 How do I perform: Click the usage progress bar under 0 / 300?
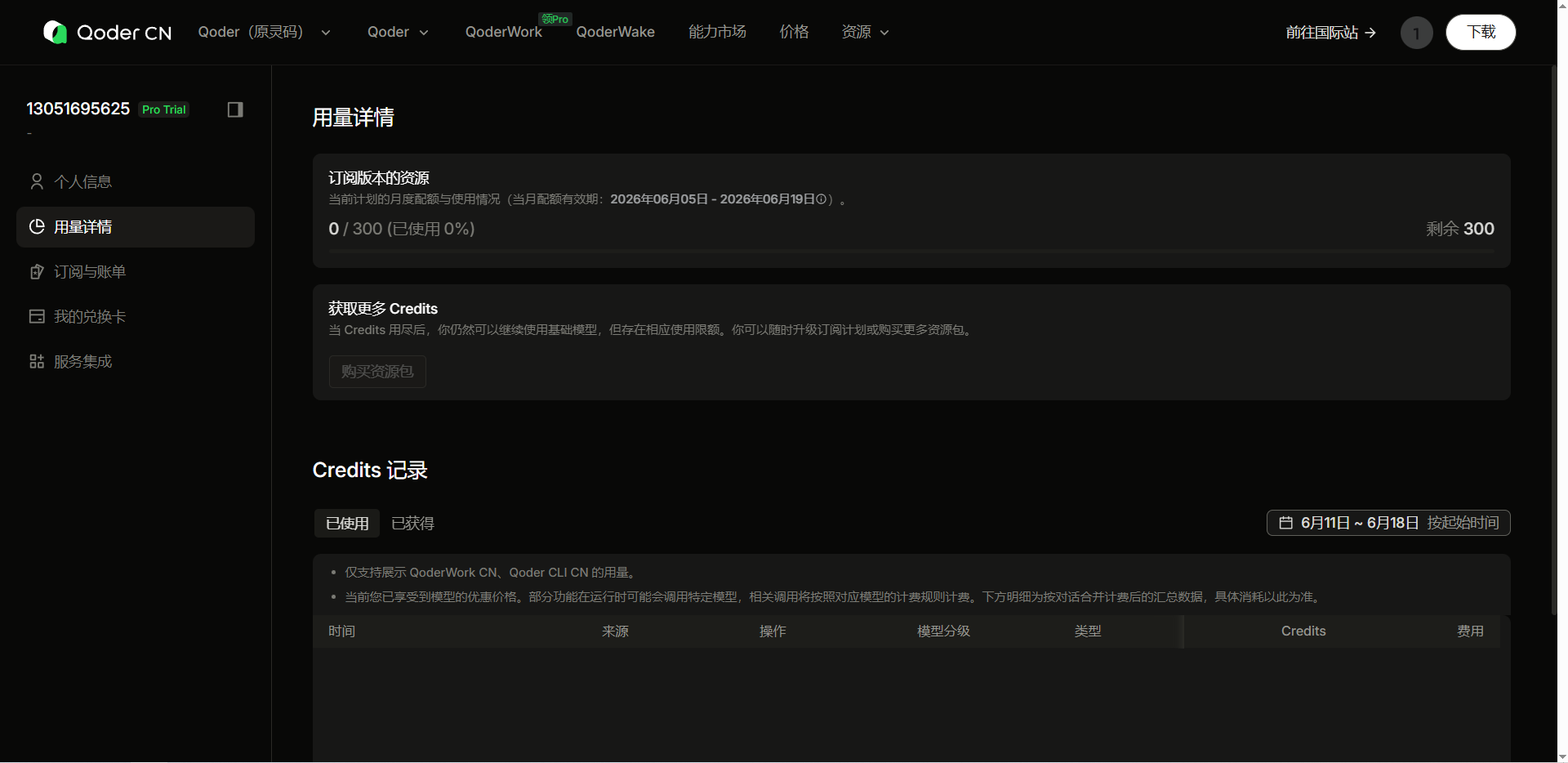point(911,252)
